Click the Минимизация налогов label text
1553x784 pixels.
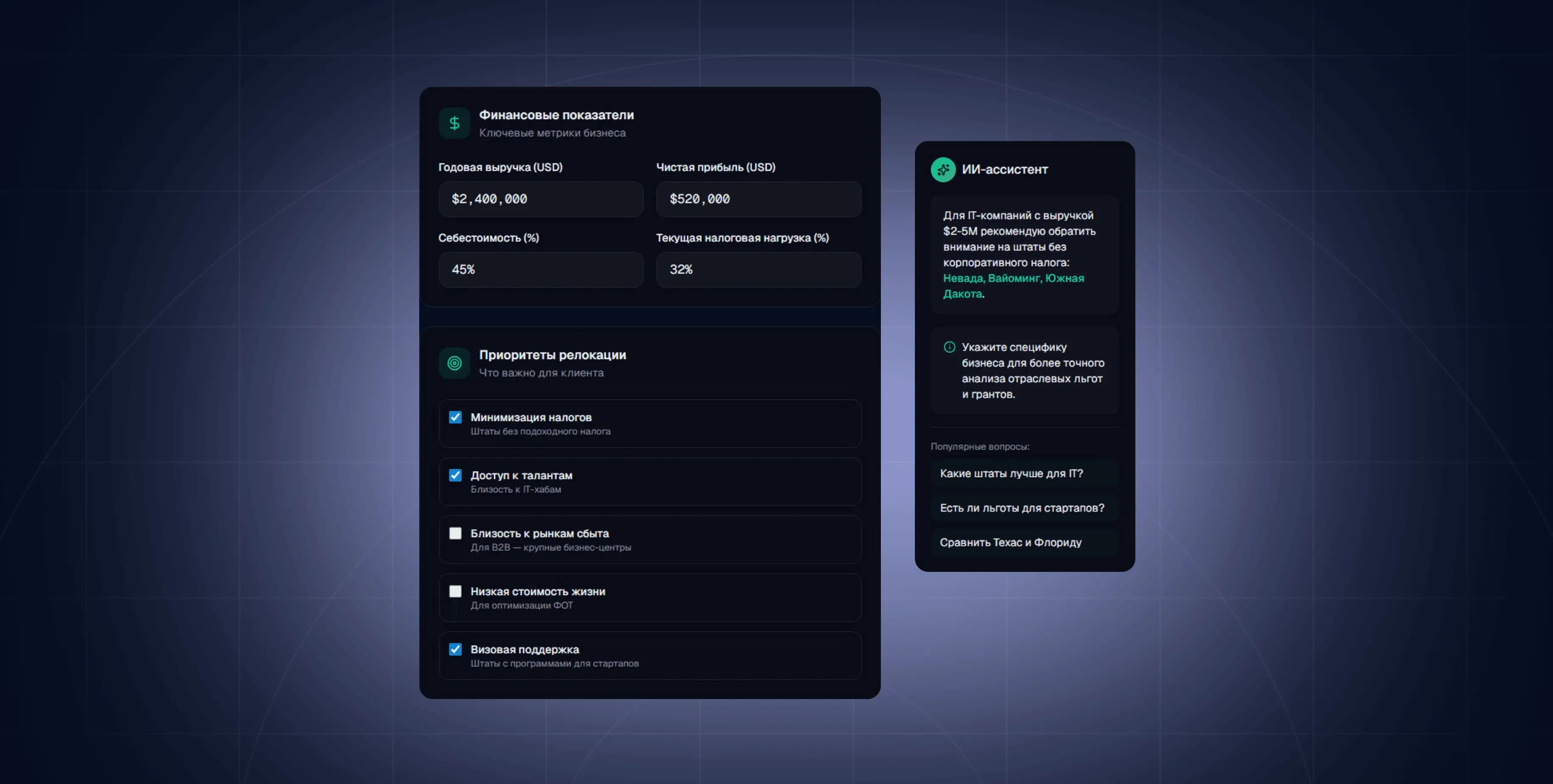[531, 417]
